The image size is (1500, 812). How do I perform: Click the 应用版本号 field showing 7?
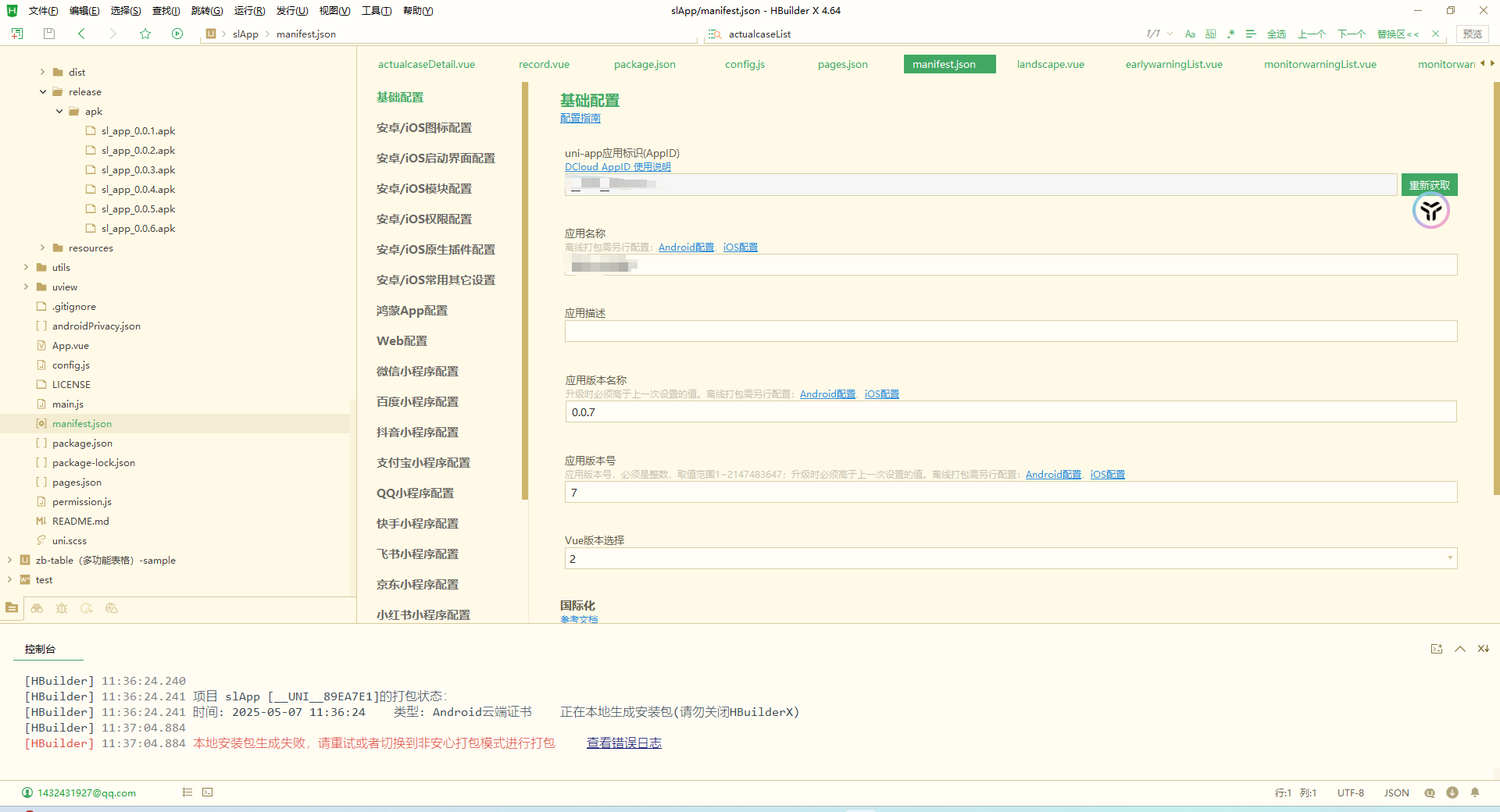1011,492
